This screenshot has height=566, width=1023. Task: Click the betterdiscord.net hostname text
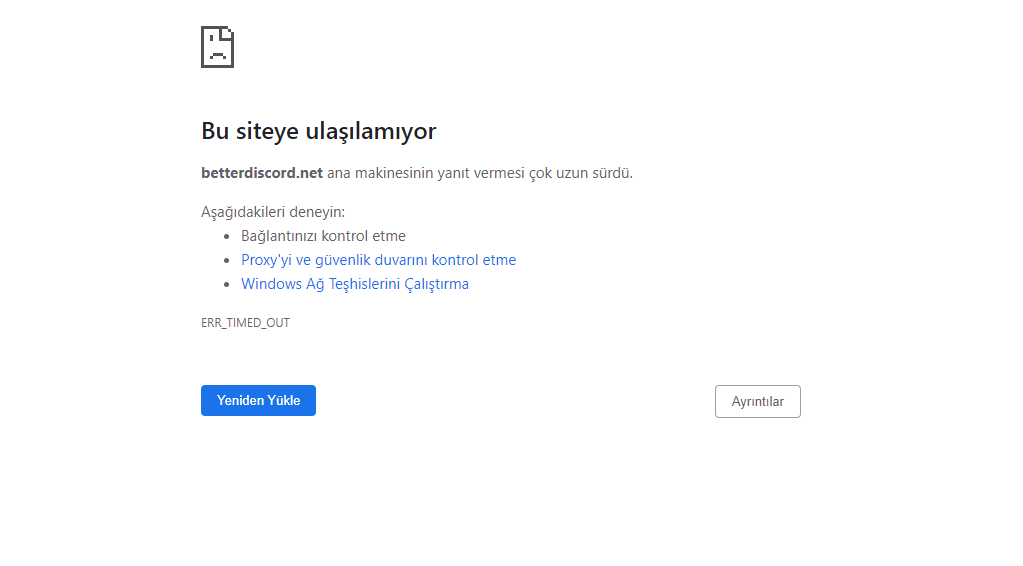point(262,173)
